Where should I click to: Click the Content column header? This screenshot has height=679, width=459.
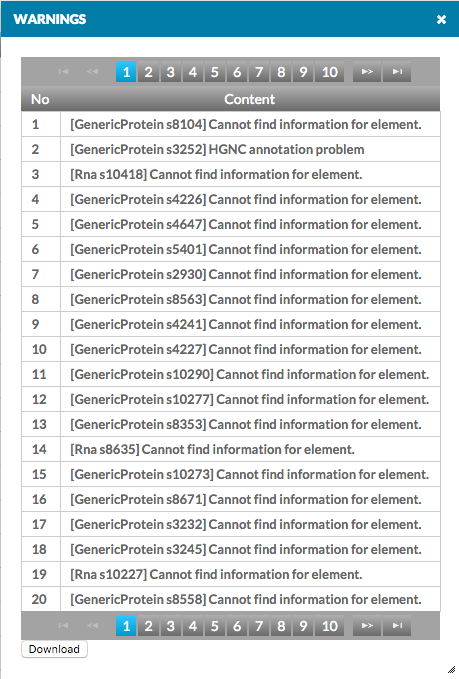coord(250,99)
